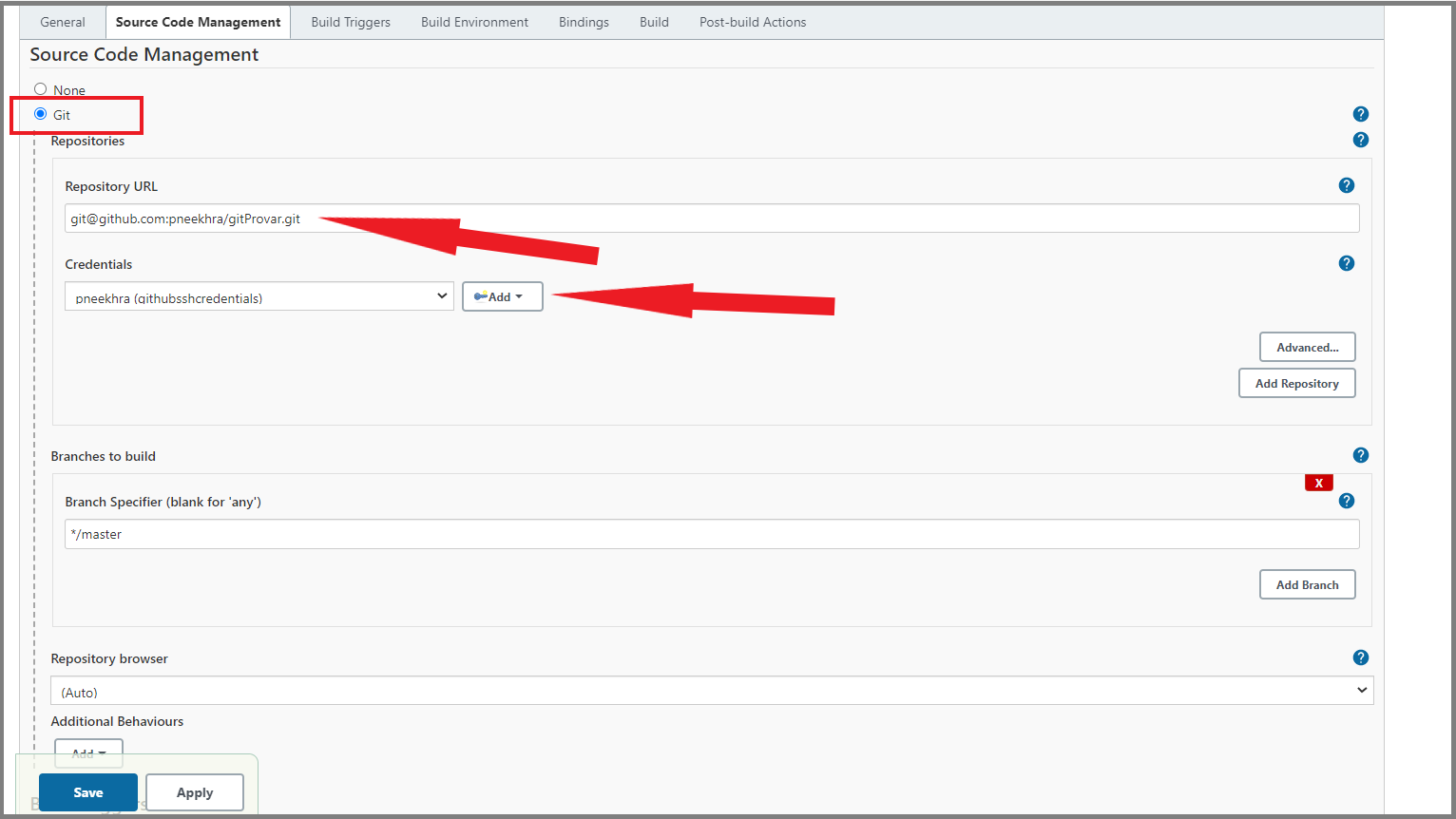Delete branch with red X button
The width and height of the screenshot is (1456, 819).
pos(1319,483)
